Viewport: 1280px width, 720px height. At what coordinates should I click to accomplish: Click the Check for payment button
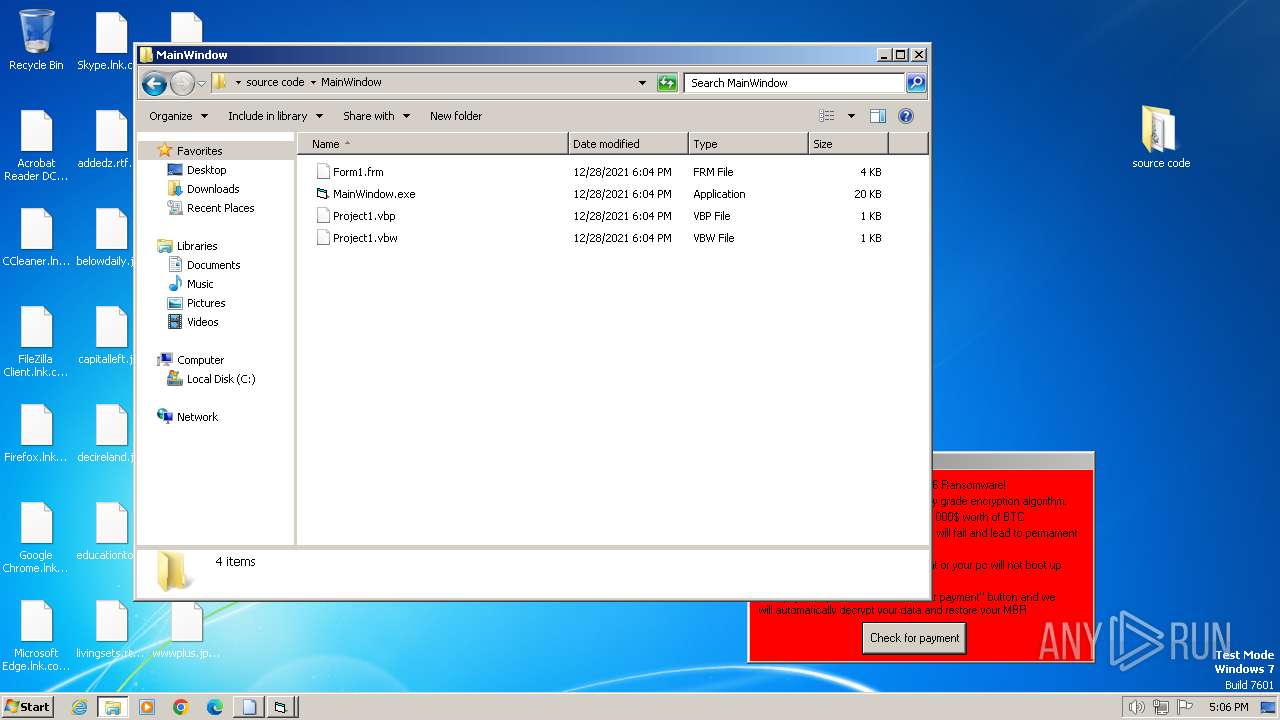click(914, 638)
